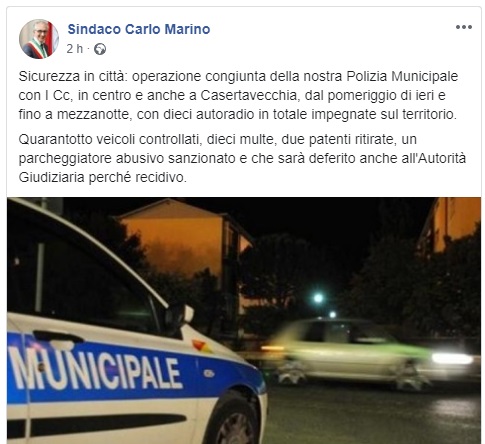
Task: Click the word Casertavecchia in the post
Action: coord(248,95)
